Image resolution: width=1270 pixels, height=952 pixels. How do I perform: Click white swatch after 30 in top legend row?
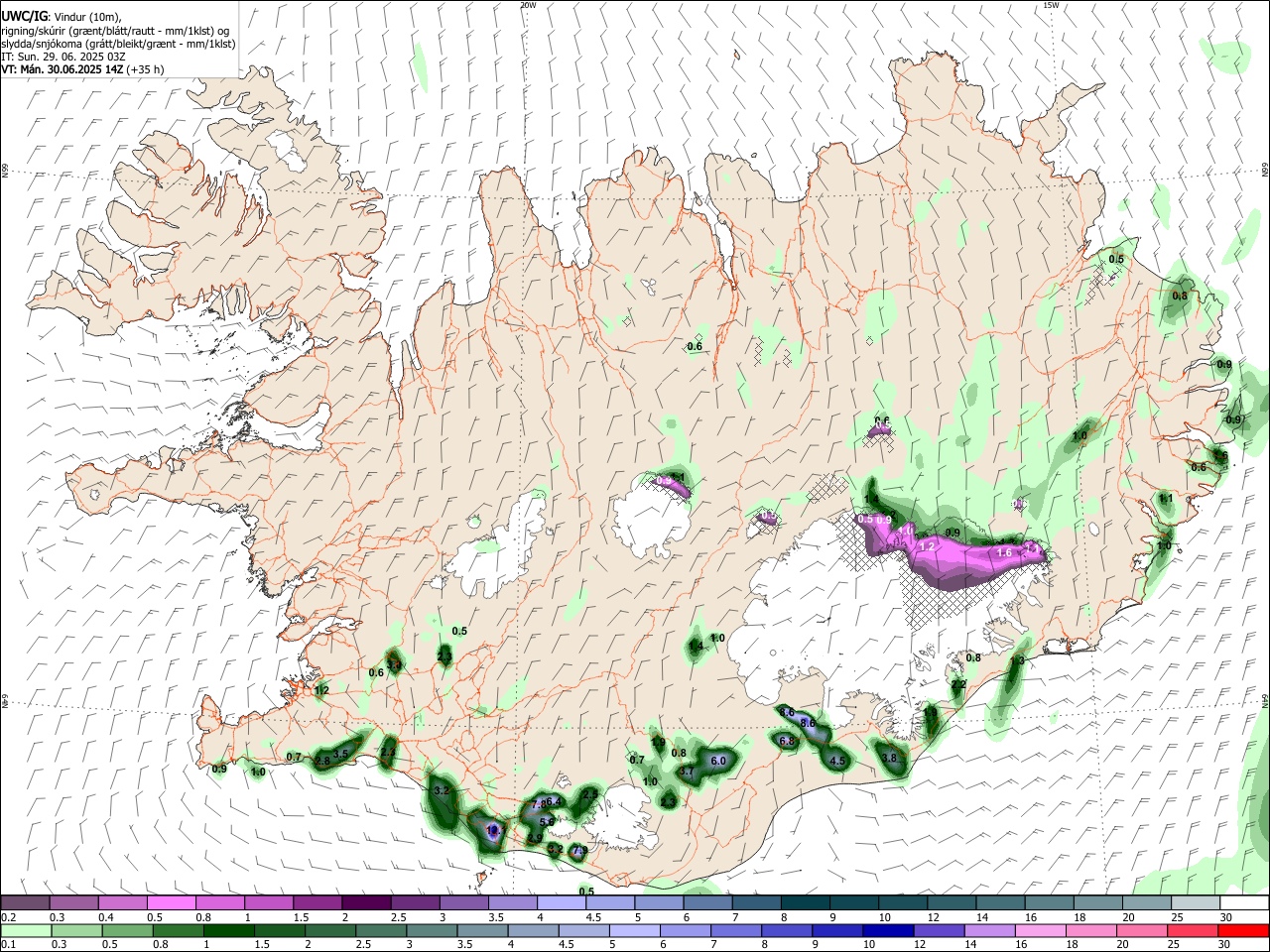pos(1244,902)
